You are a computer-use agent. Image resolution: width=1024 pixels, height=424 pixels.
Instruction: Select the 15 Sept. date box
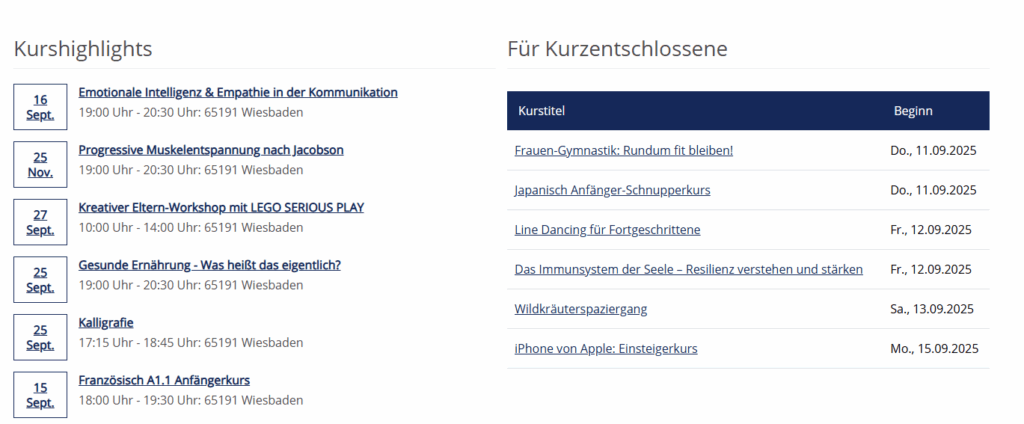[x=40, y=394]
